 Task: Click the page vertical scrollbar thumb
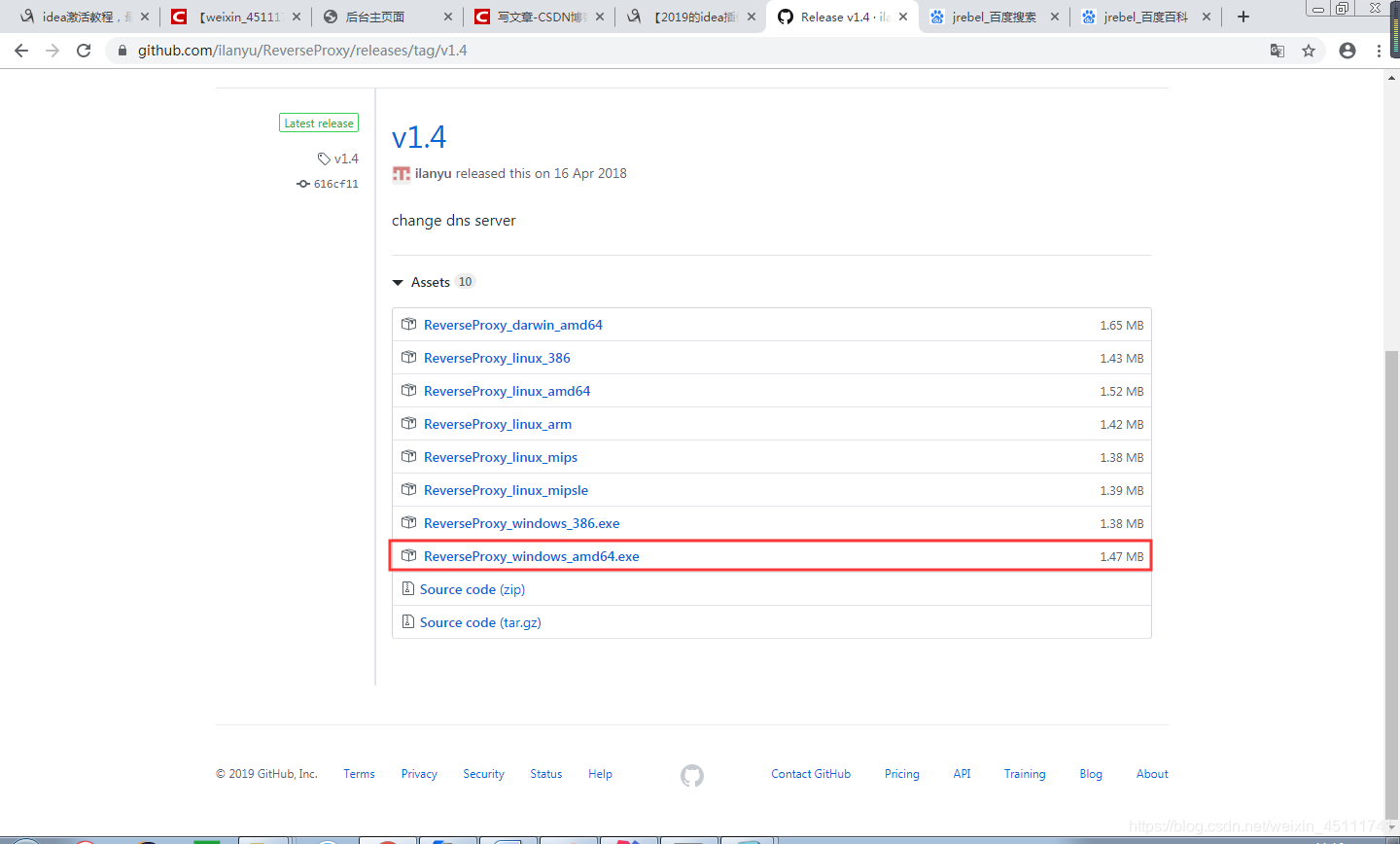coord(1391,586)
